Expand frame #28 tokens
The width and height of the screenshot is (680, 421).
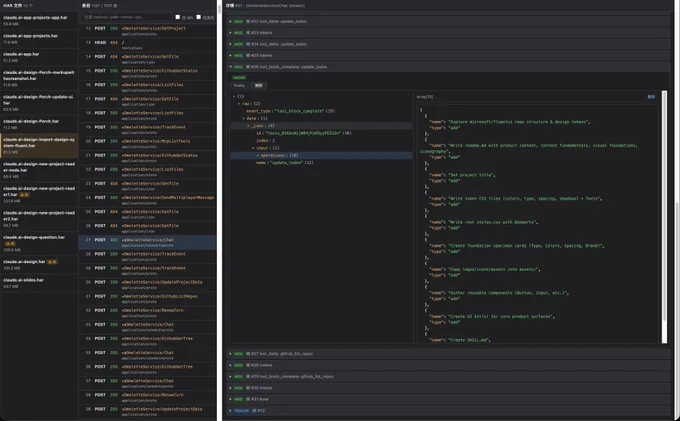tap(448, 365)
